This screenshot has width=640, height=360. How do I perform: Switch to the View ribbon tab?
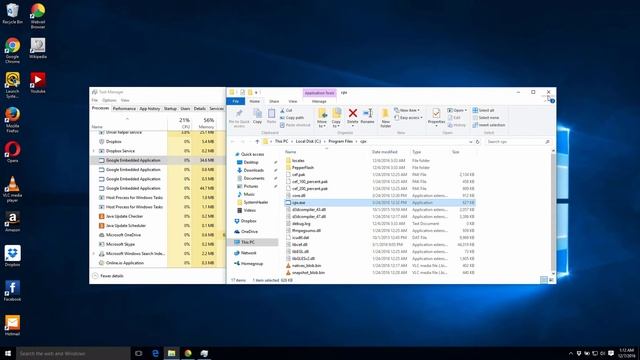[293, 101]
